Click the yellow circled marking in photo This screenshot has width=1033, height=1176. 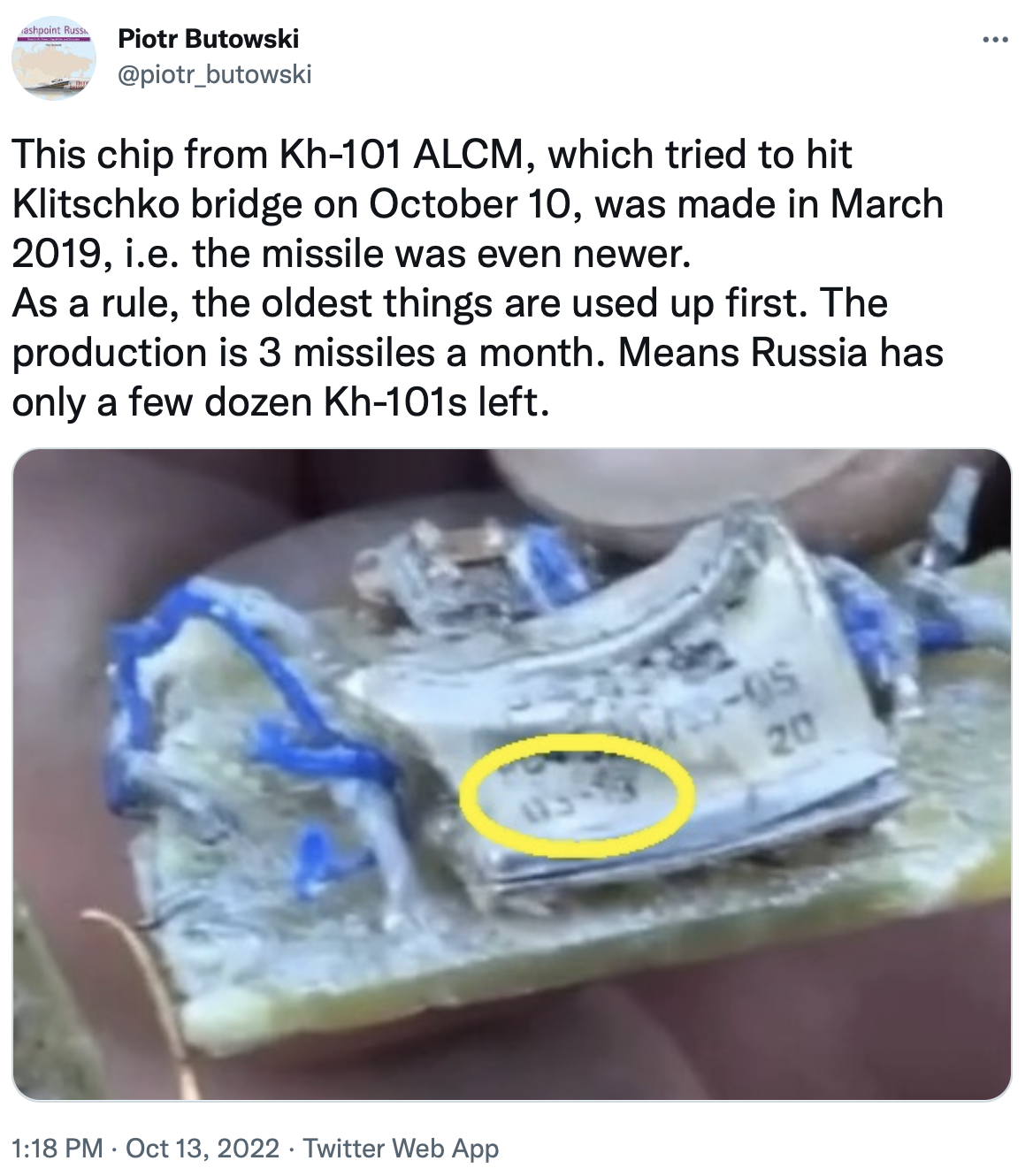click(x=577, y=797)
